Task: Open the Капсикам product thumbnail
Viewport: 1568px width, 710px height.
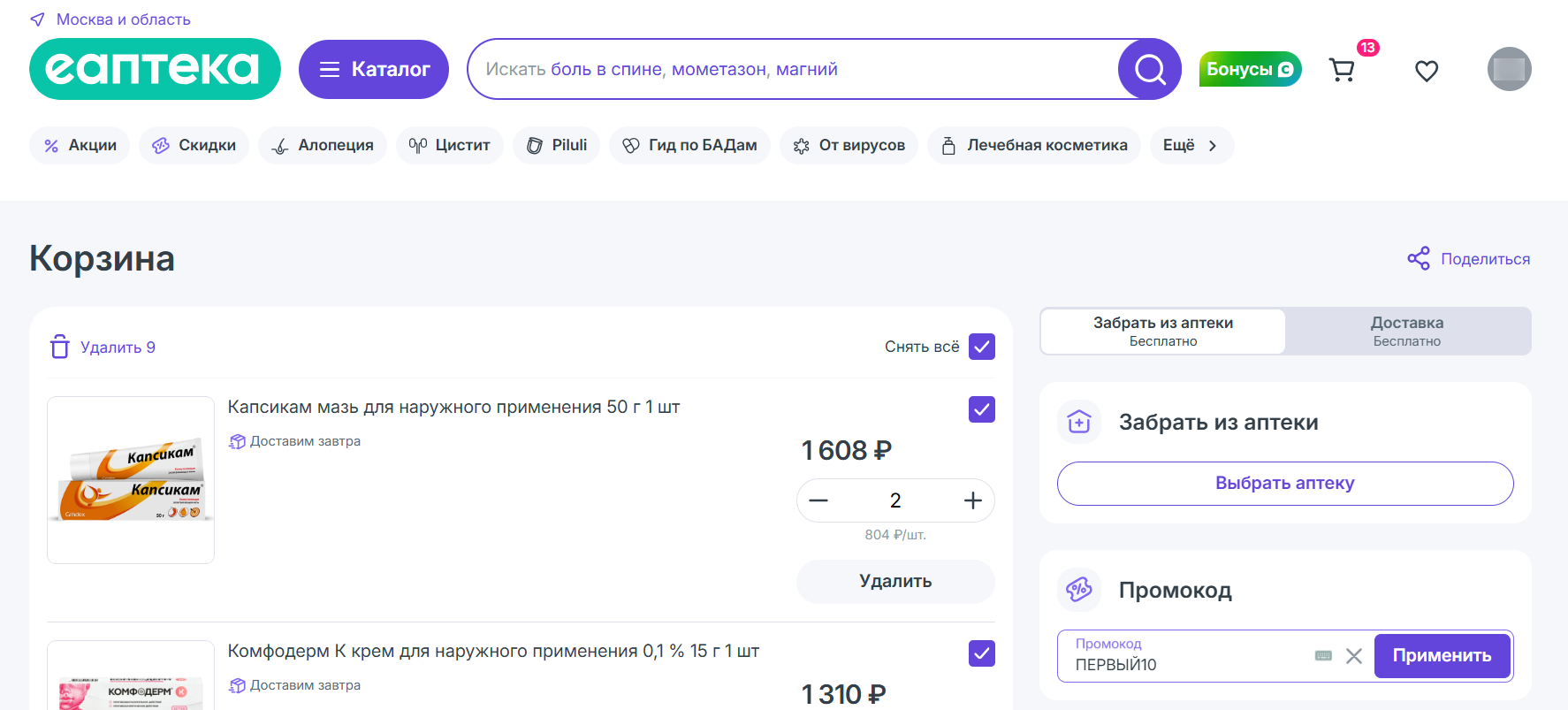Action: pos(131,480)
